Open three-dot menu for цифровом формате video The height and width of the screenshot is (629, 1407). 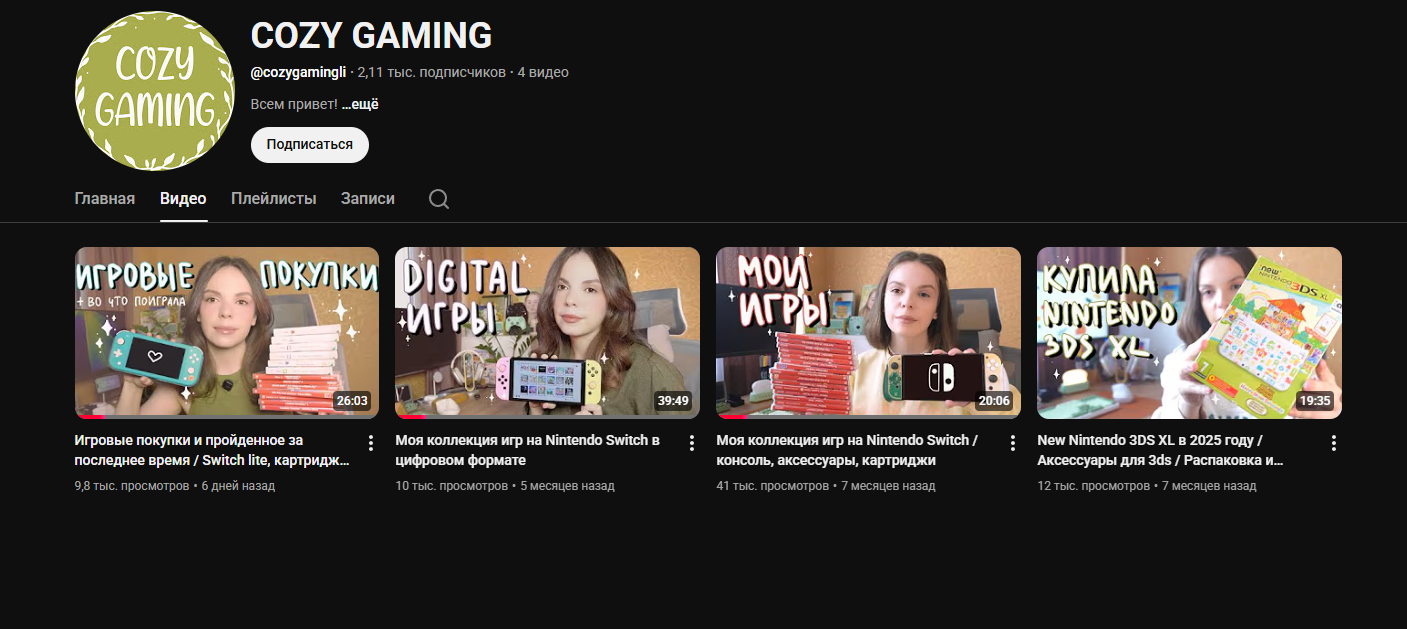(x=692, y=443)
